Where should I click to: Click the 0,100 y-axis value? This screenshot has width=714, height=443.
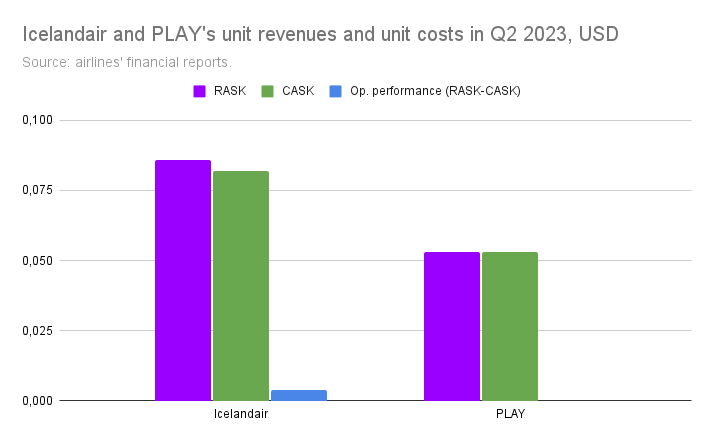pos(37,120)
